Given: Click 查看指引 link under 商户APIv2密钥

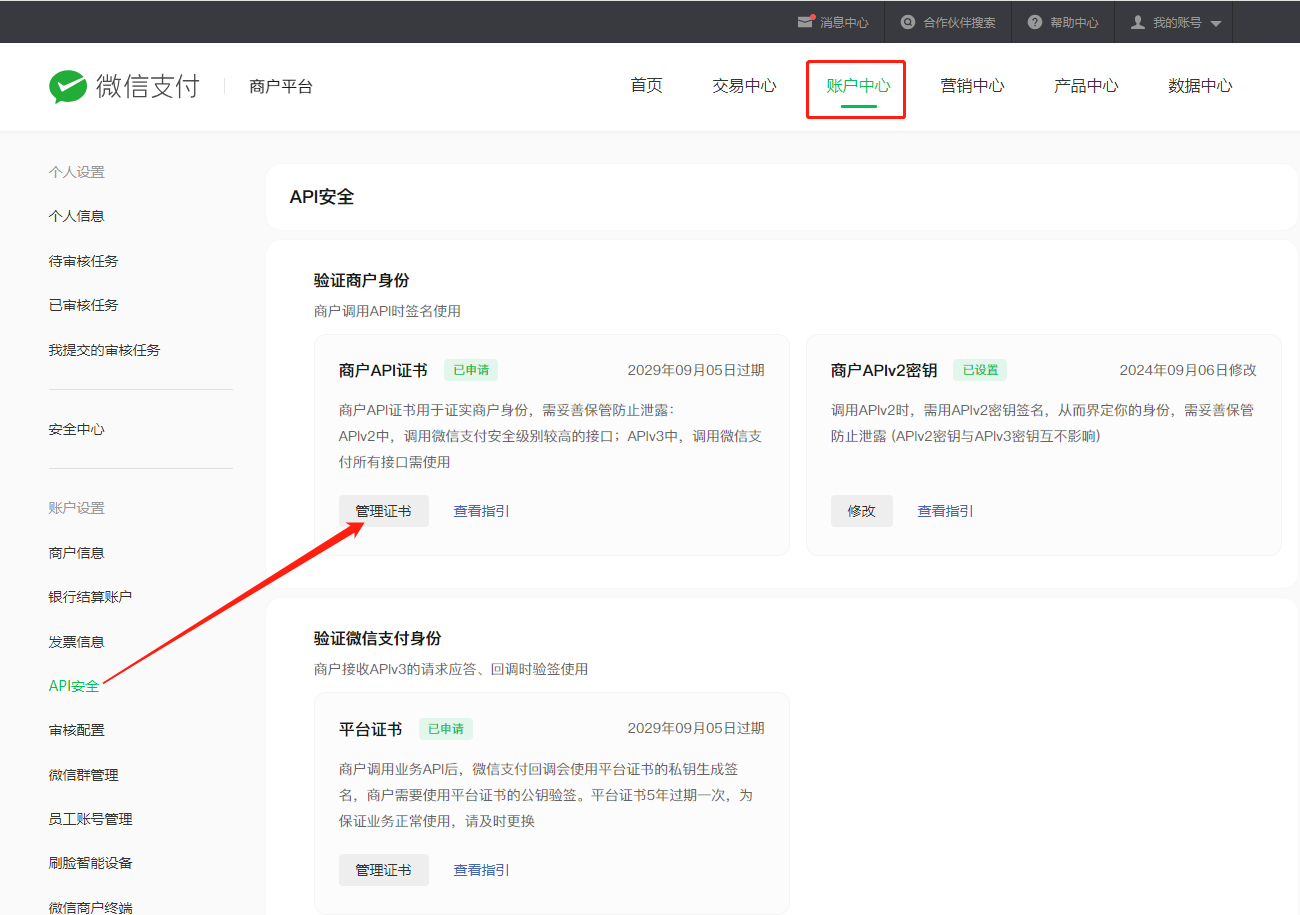Looking at the screenshot, I should coord(945,511).
